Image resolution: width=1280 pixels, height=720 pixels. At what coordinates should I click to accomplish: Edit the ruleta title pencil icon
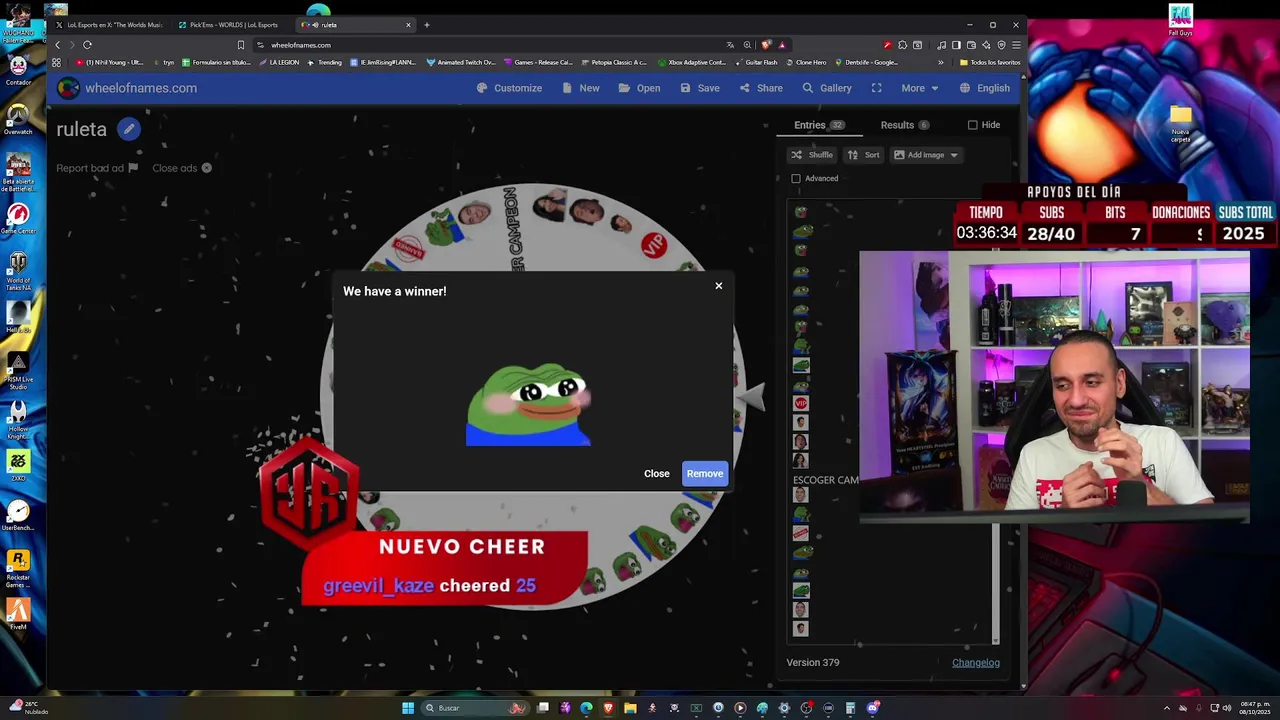pos(129,129)
